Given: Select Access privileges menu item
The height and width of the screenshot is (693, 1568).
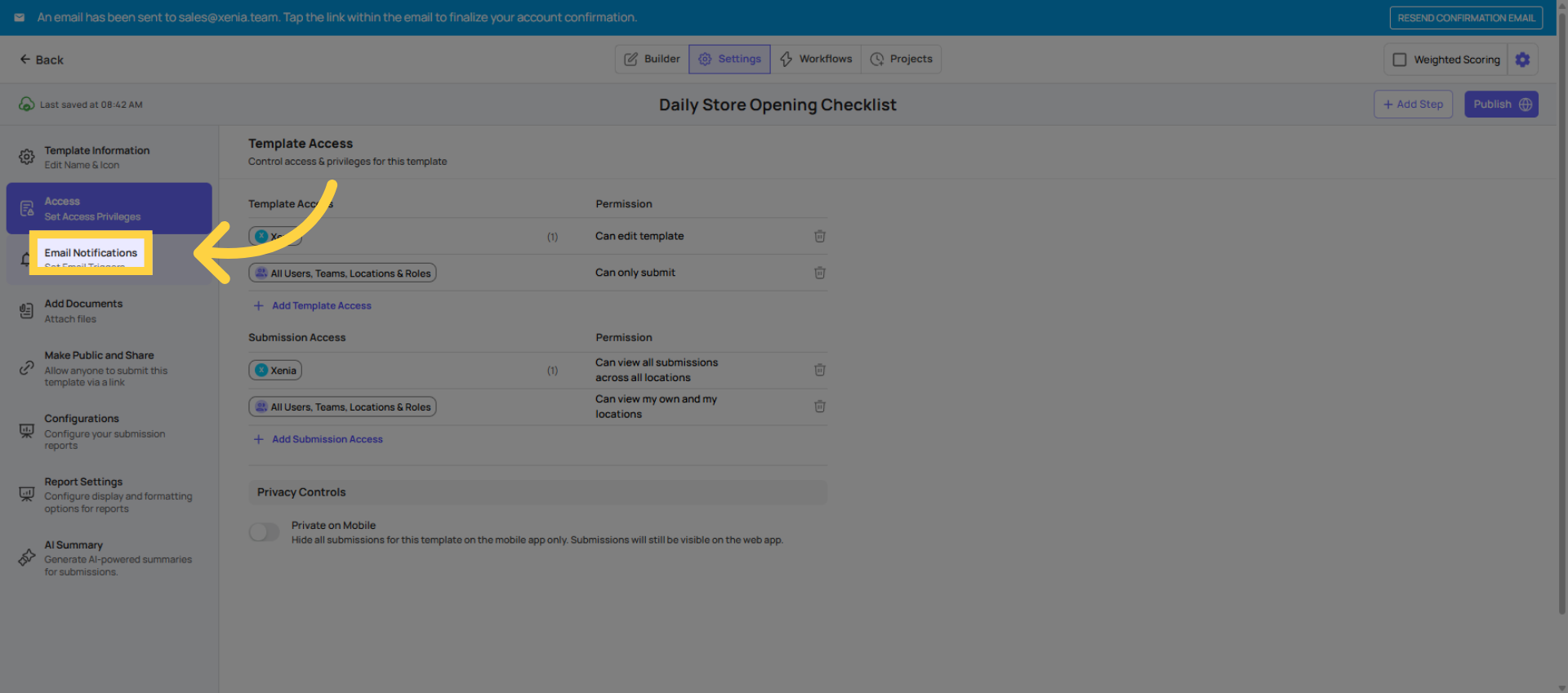Looking at the screenshot, I should [109, 208].
